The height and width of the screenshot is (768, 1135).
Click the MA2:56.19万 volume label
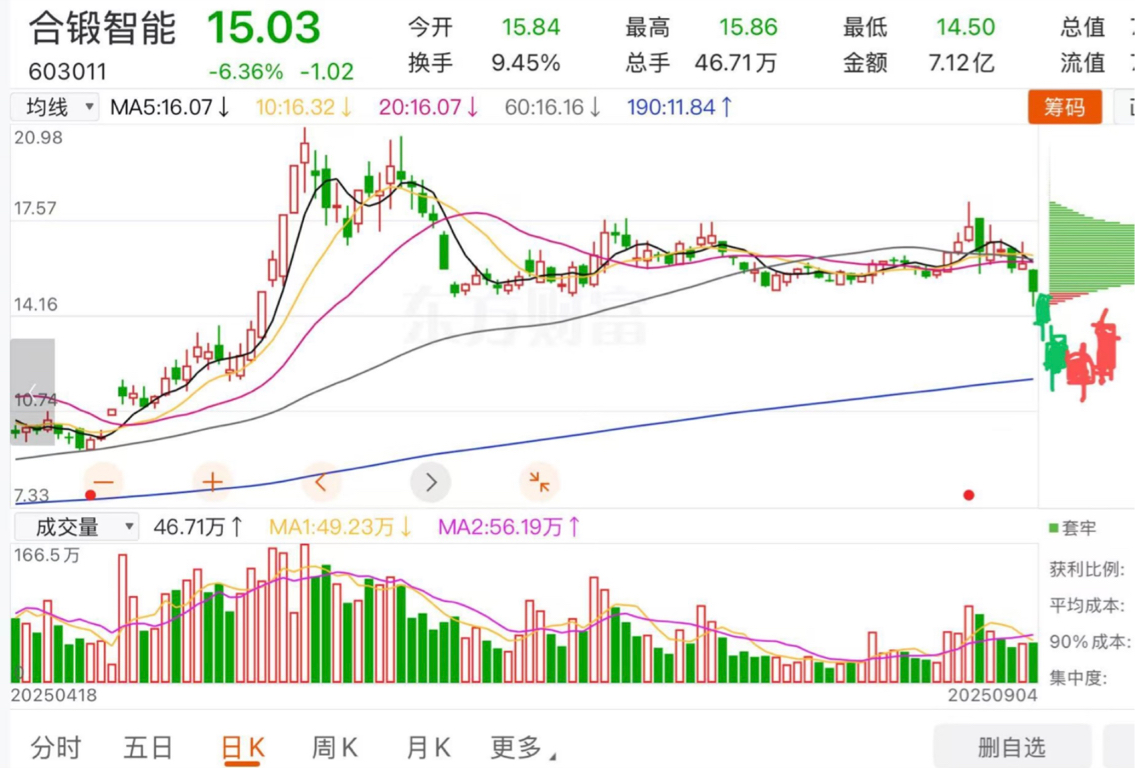click(x=509, y=527)
